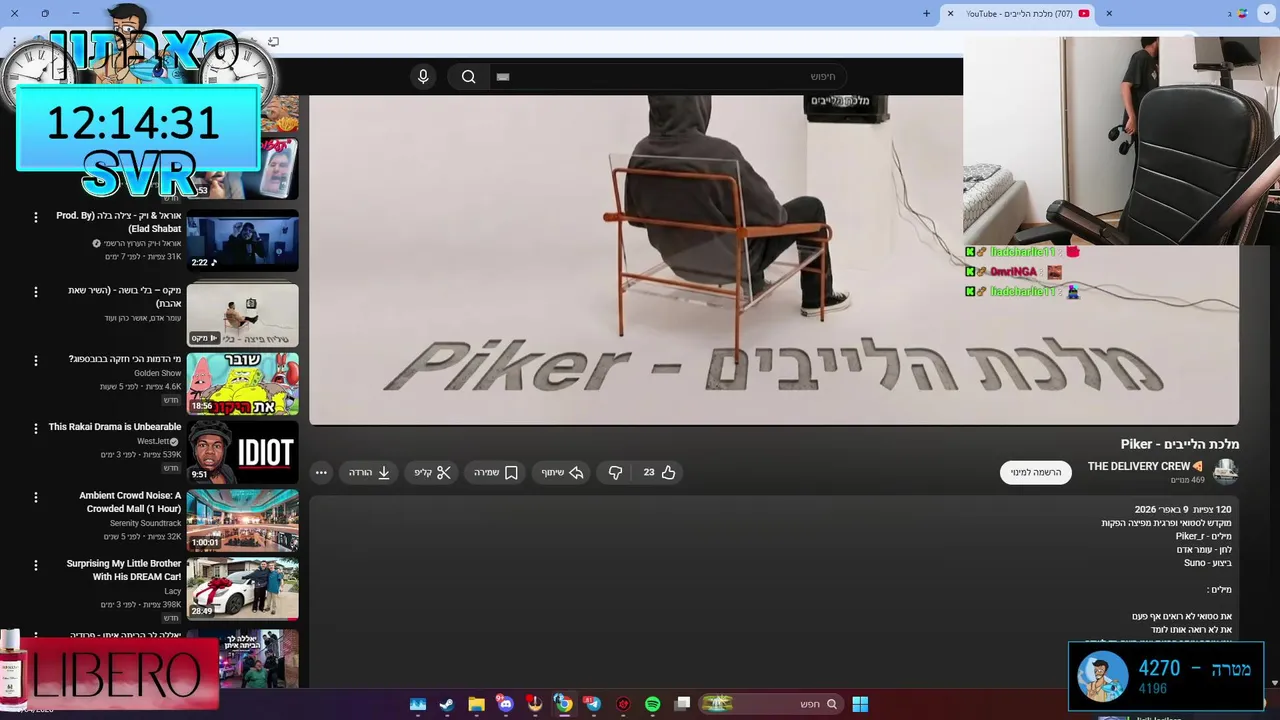Open options menu for Golden Show video

[36, 360]
